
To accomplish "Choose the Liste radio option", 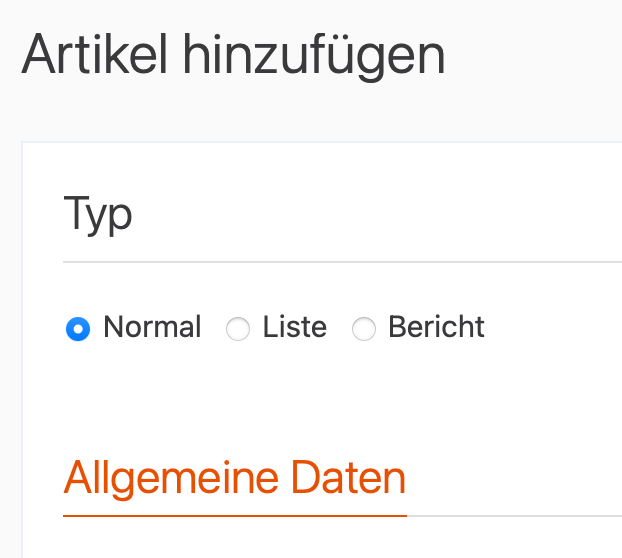I will pos(238,328).
